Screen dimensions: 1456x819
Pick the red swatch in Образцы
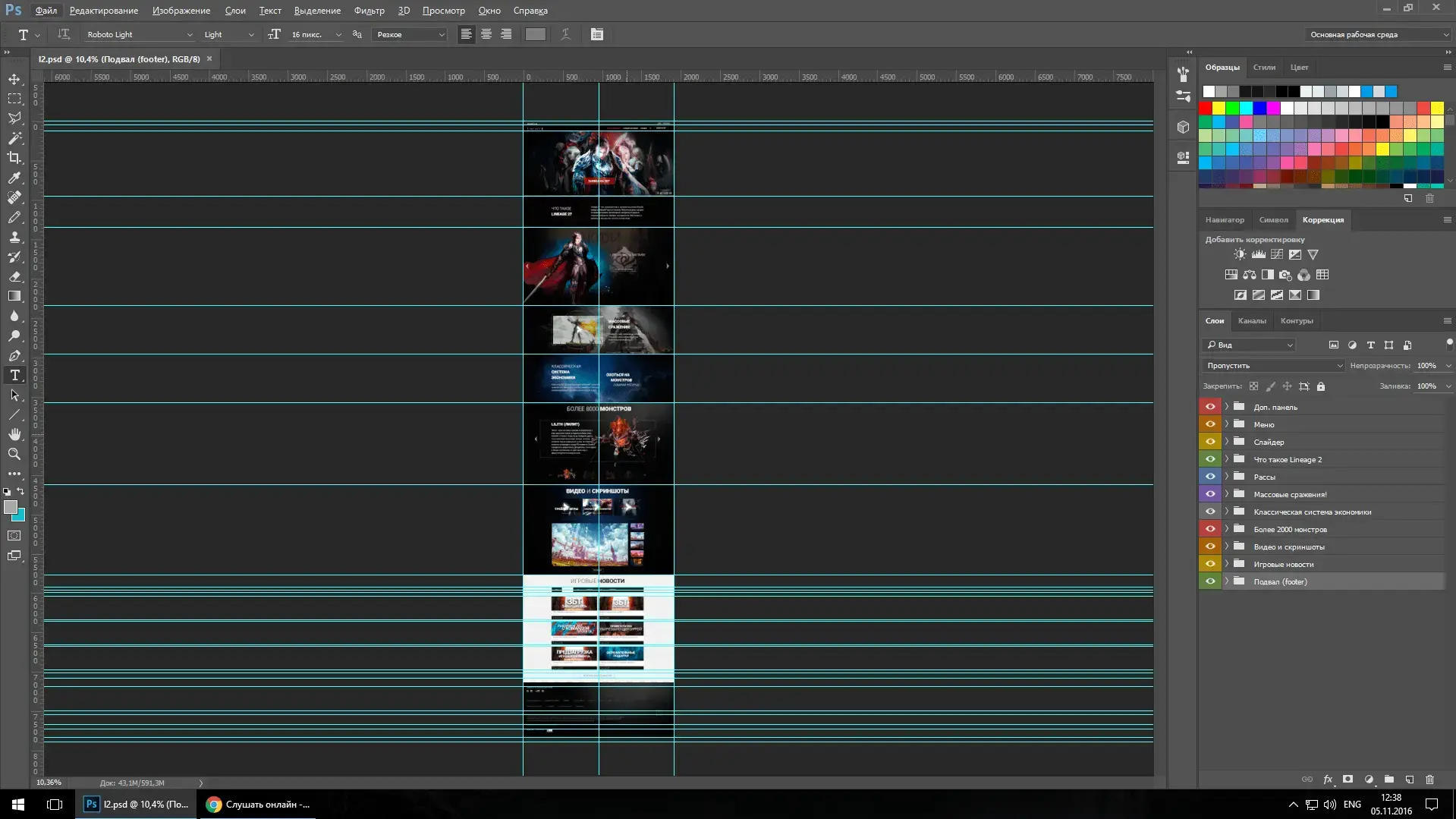[1206, 109]
